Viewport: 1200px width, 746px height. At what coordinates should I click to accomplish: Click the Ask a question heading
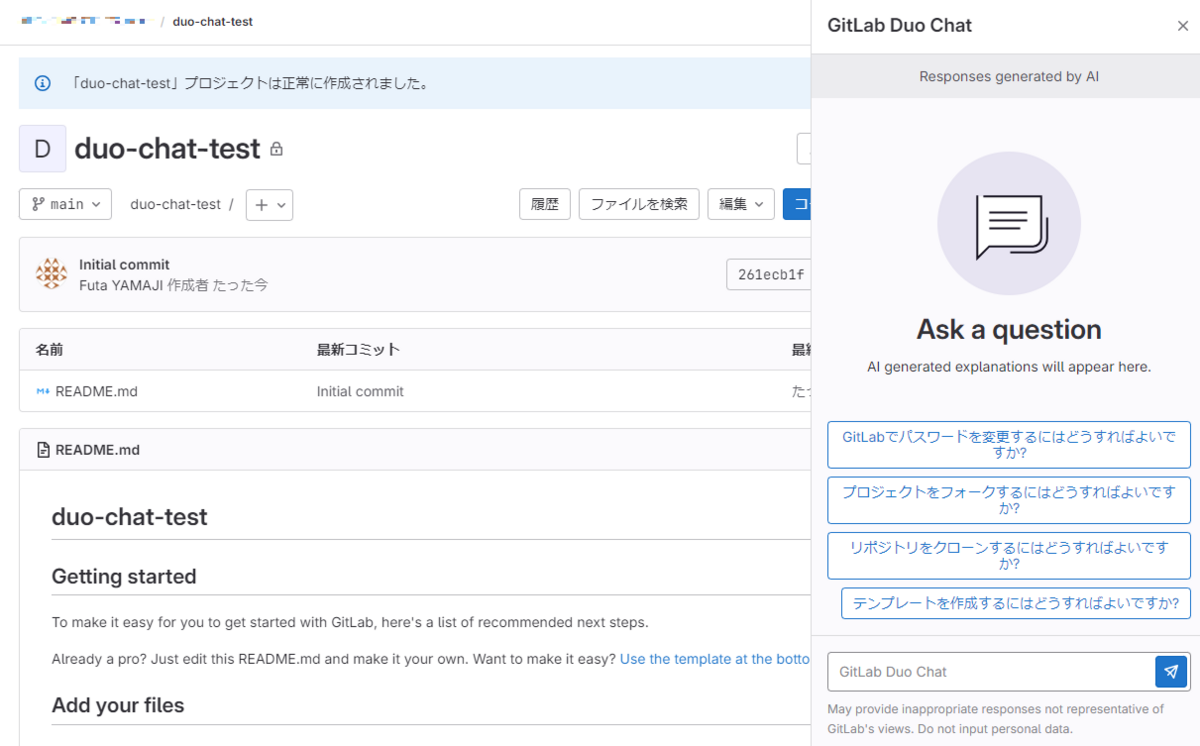(1009, 329)
